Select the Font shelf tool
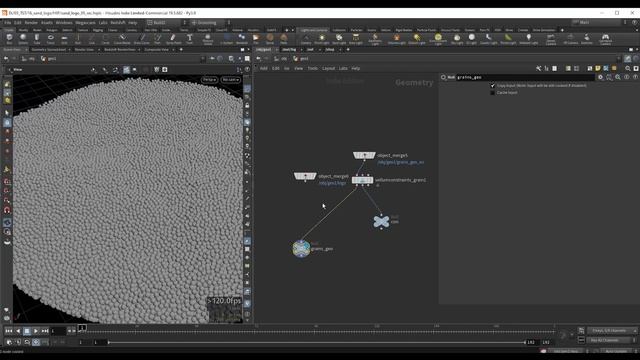Screen dimensions: 640x360 [x=189, y=39]
